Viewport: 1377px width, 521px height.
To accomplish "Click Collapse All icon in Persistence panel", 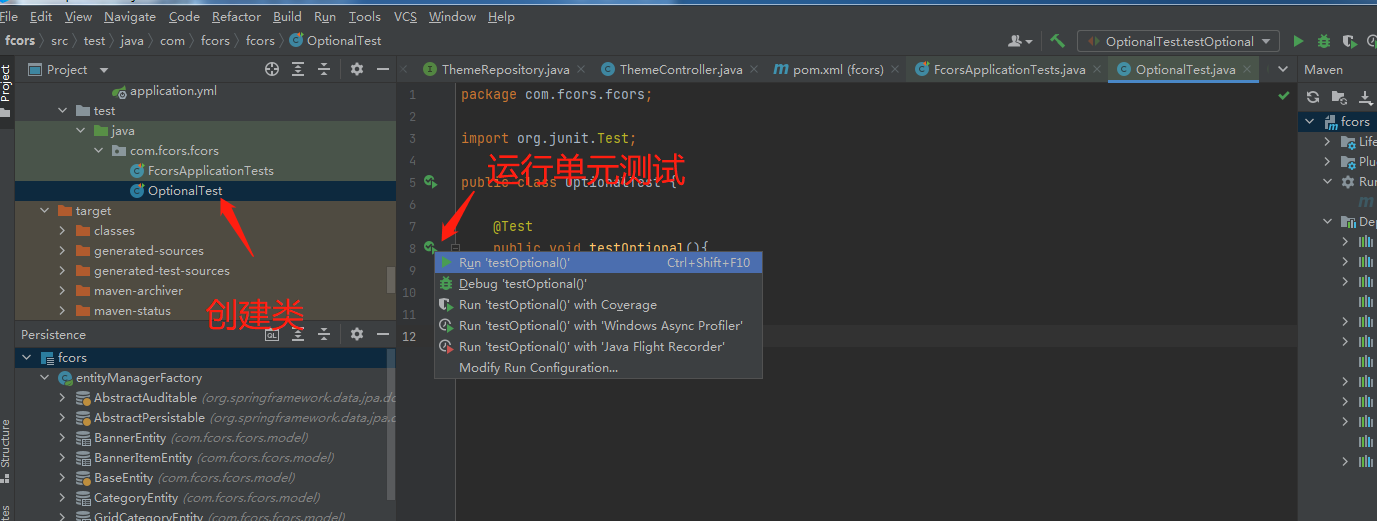I will point(324,335).
